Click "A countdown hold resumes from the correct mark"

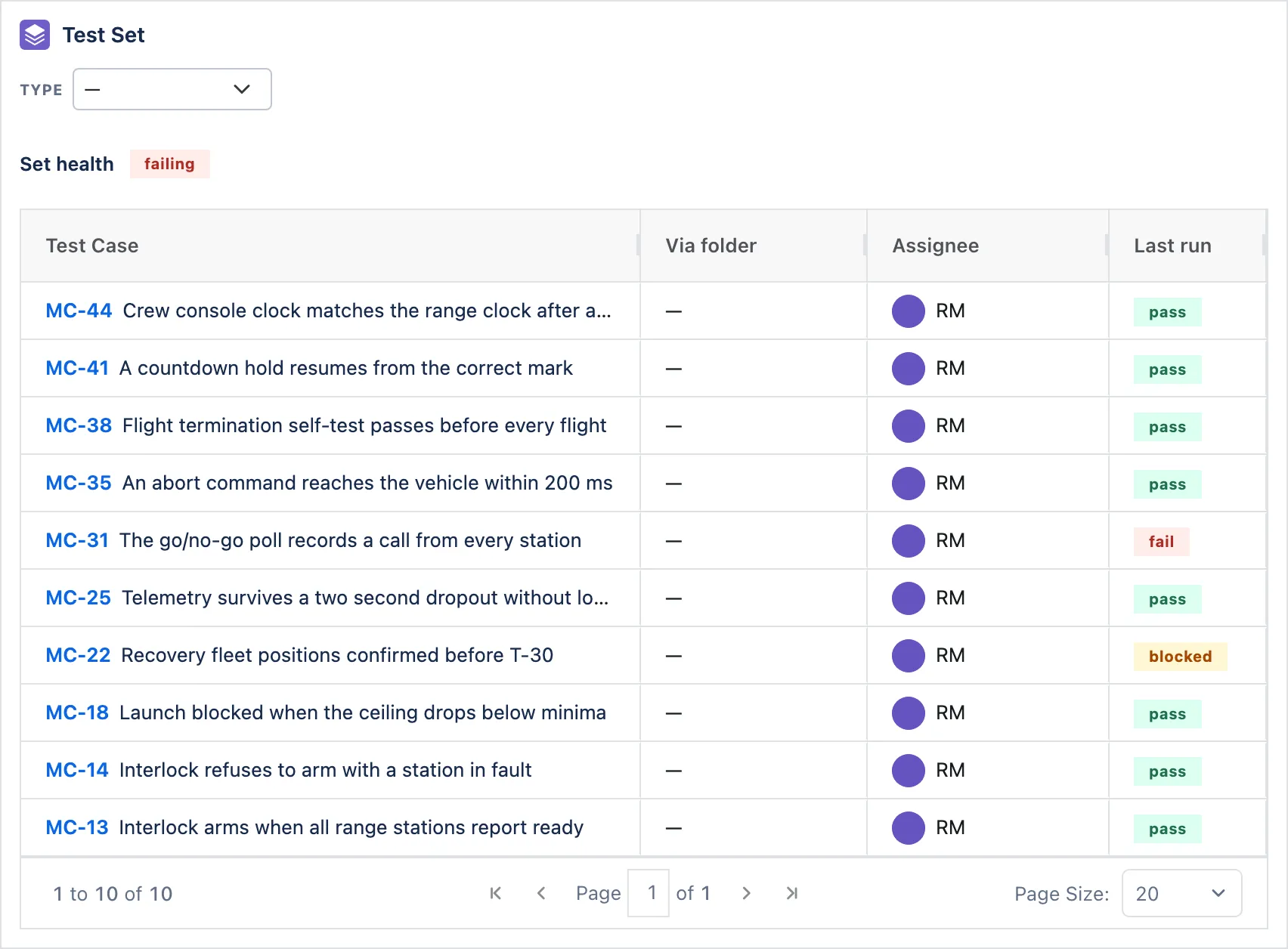click(x=346, y=368)
